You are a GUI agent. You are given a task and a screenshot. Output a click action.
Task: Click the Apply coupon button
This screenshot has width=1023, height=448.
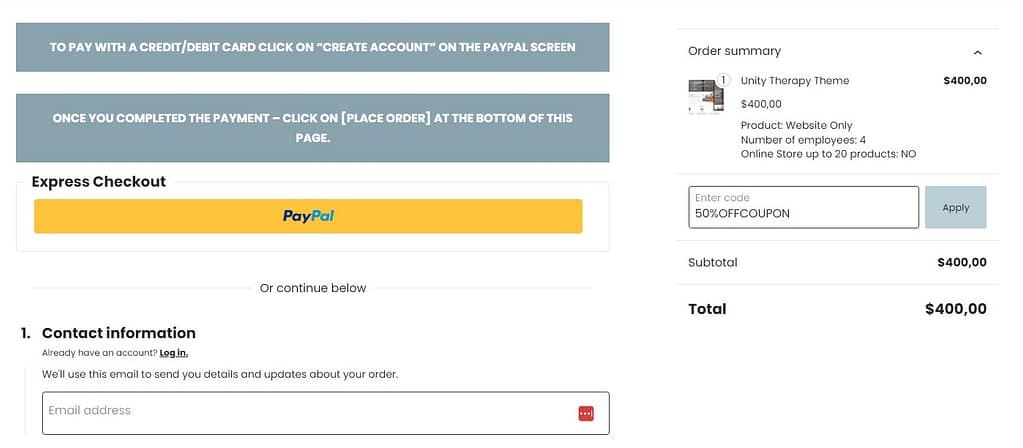tap(955, 207)
